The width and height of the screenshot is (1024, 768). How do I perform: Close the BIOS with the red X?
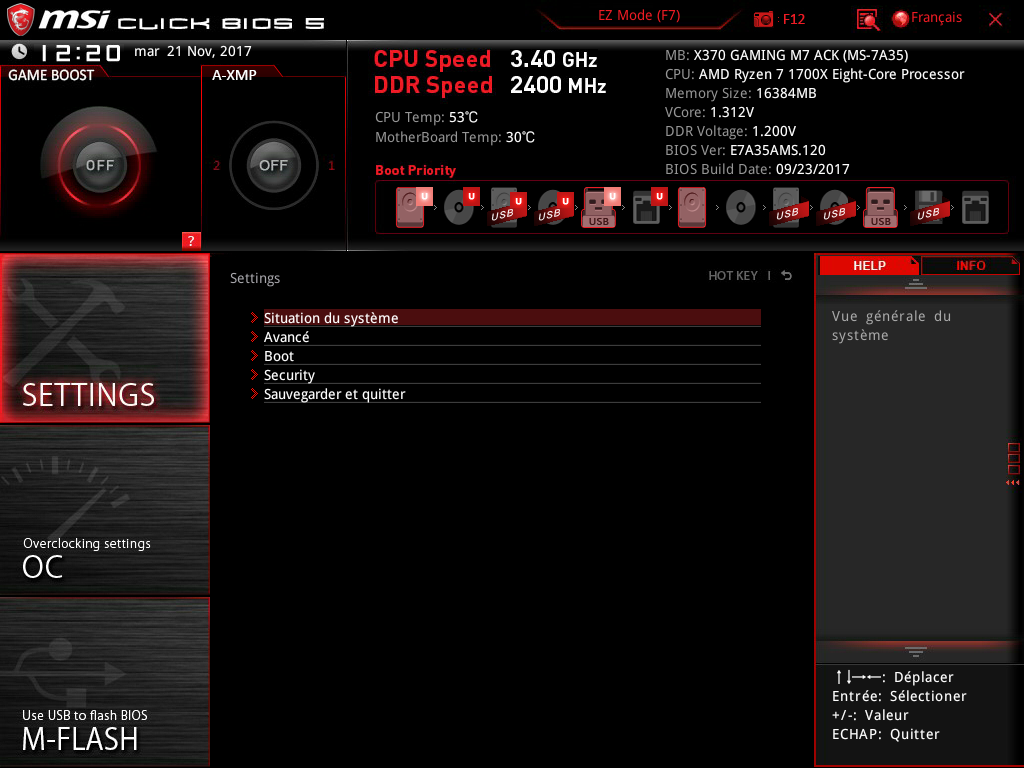[995, 20]
